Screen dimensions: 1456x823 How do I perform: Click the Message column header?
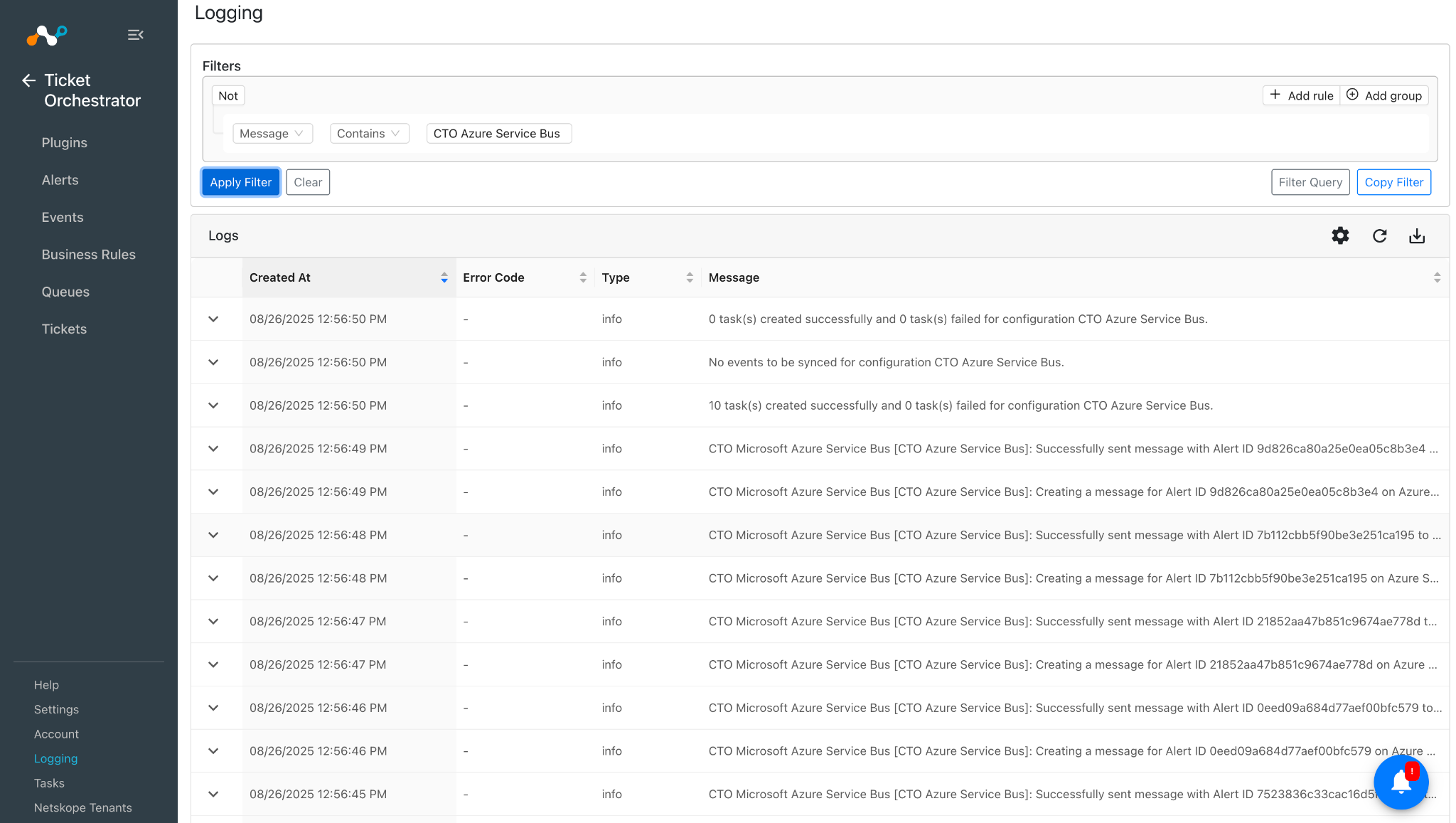1075,277
